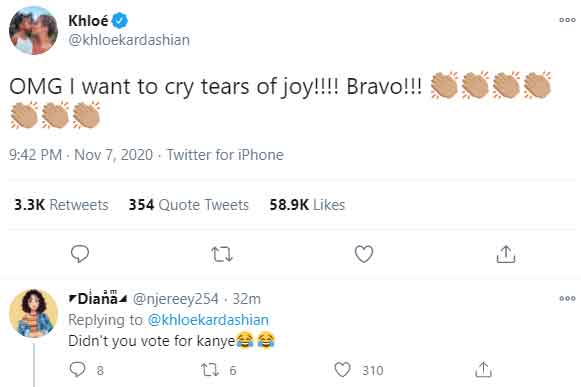
Task: Like Khloé's tweet with the heart icon
Action: pos(364,254)
